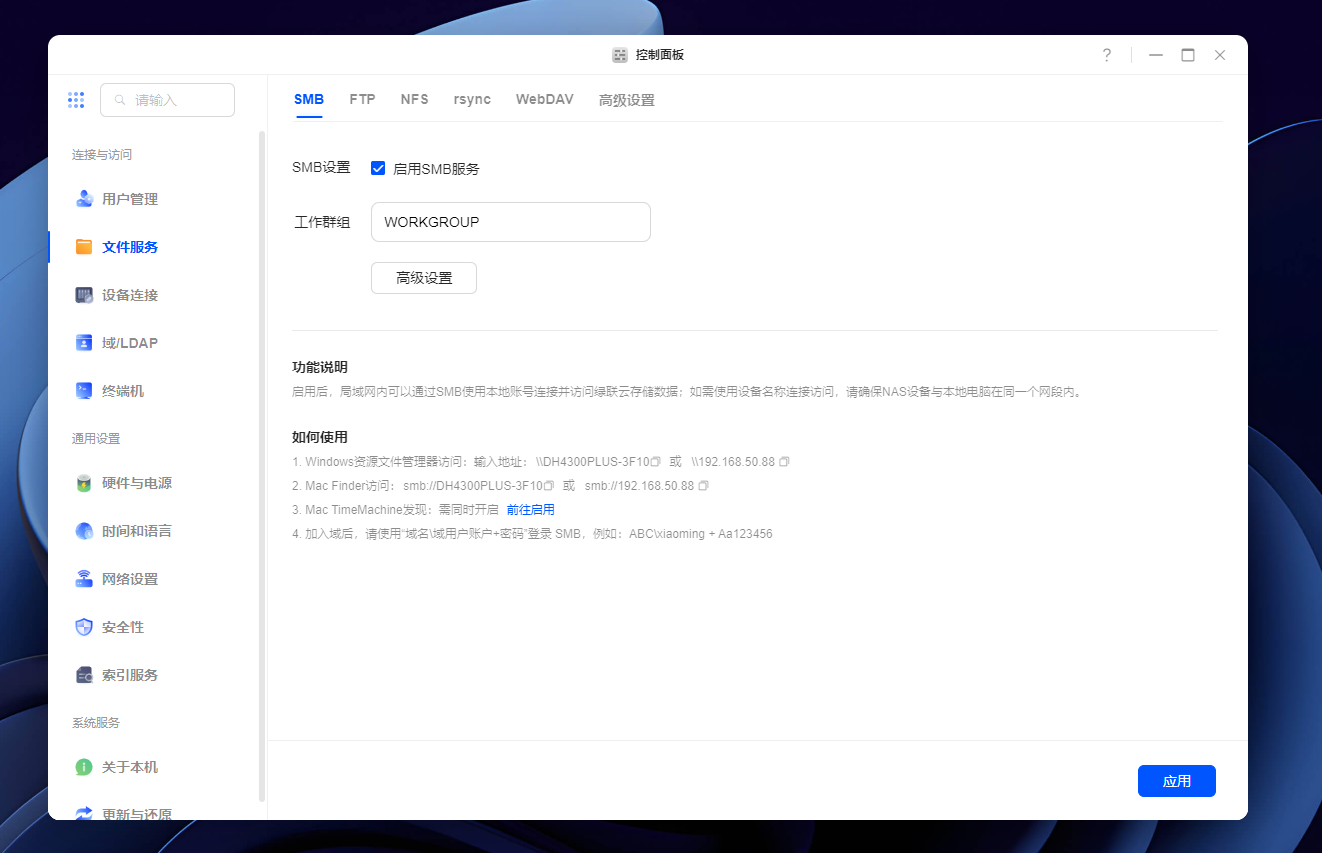
Task: Click the app grid icon beside search
Action: pyautogui.click(x=76, y=100)
